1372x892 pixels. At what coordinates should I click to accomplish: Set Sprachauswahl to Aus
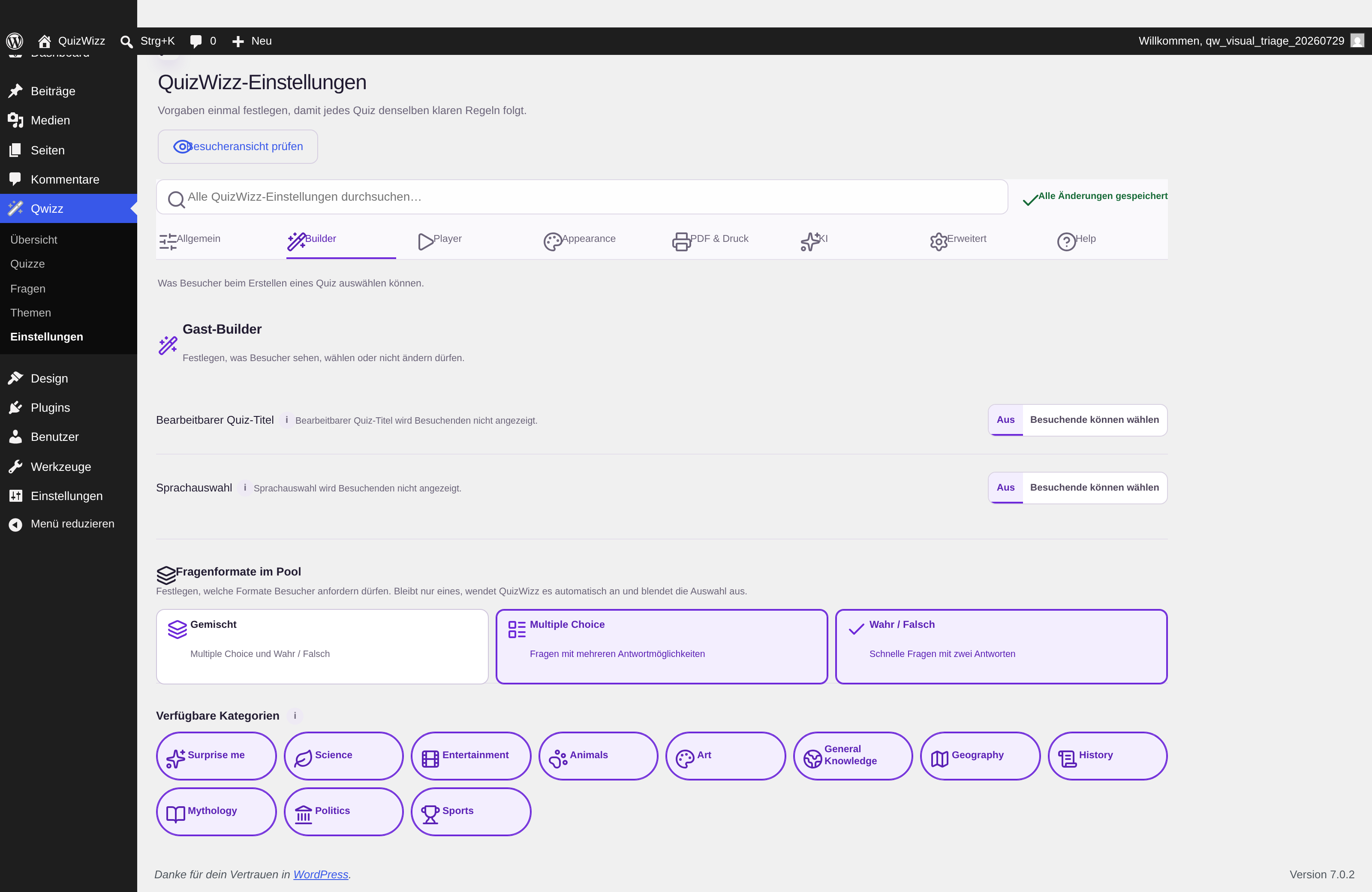(1005, 488)
